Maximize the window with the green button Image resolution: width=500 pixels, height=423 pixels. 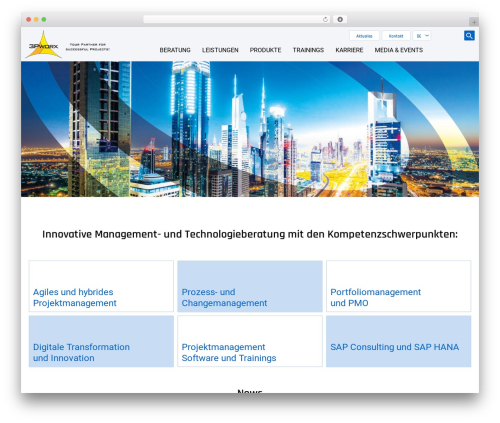click(x=44, y=20)
